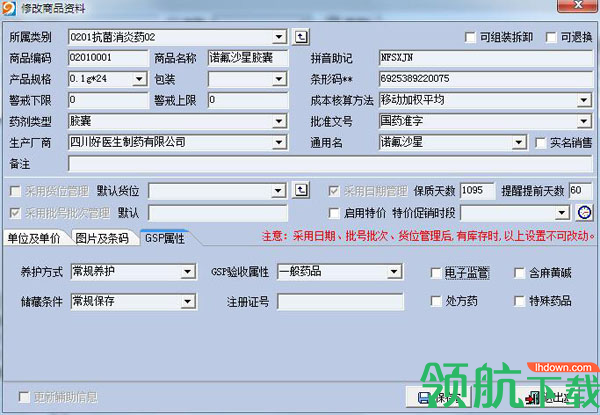This screenshot has height=415, width=600.
Task: Click the 警戒下限 field
Action: pos(108,100)
